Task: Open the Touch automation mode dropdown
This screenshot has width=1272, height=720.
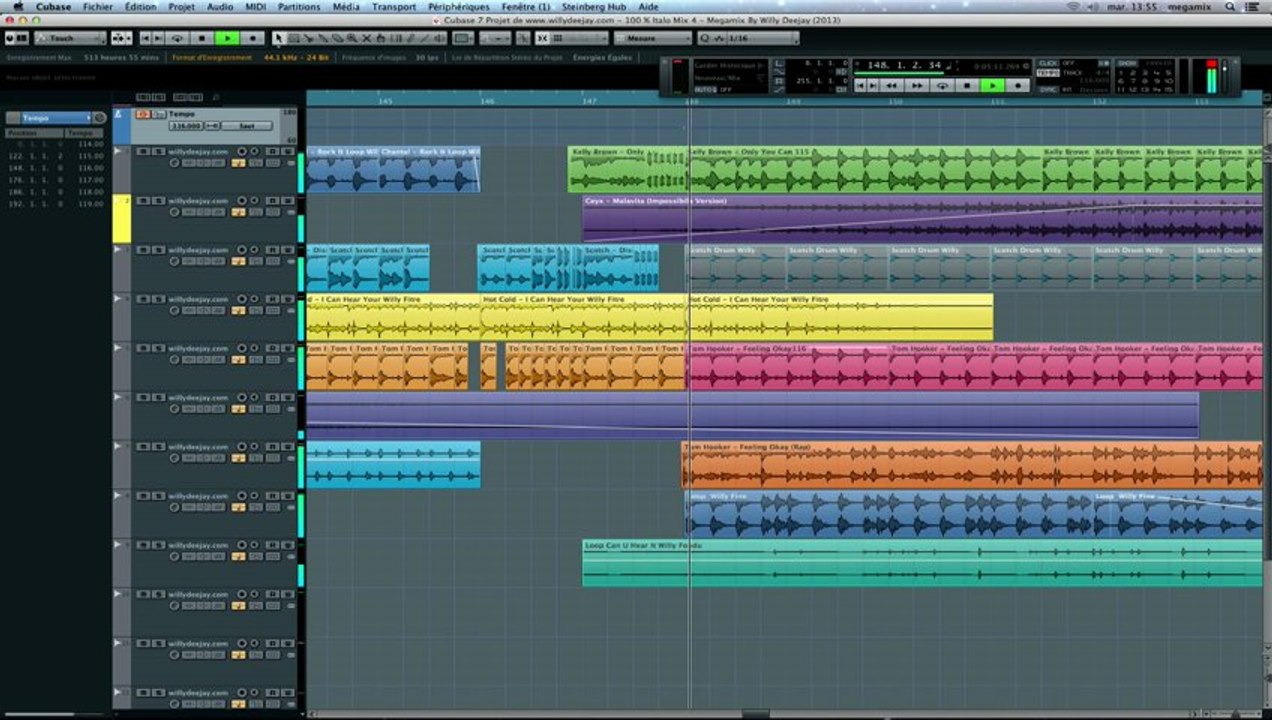Action: [68, 38]
